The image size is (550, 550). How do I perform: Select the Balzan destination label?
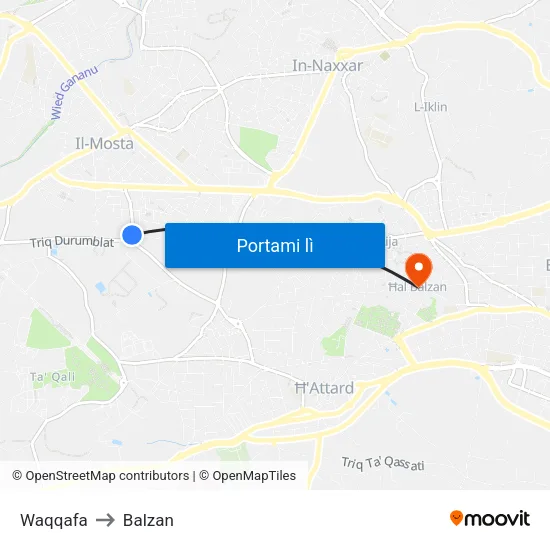[x=148, y=520]
